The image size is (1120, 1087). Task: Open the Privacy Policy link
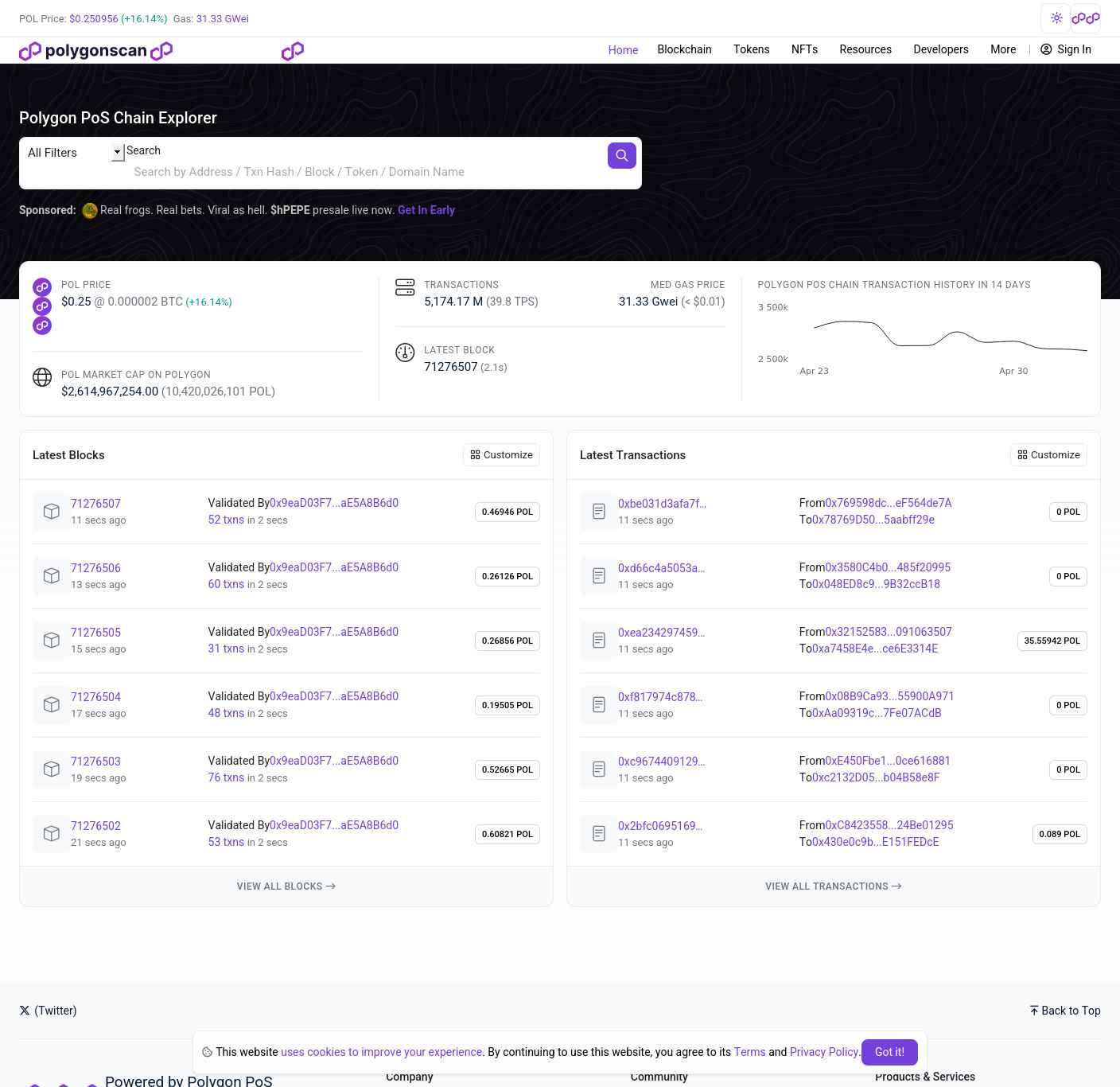[x=824, y=1052]
